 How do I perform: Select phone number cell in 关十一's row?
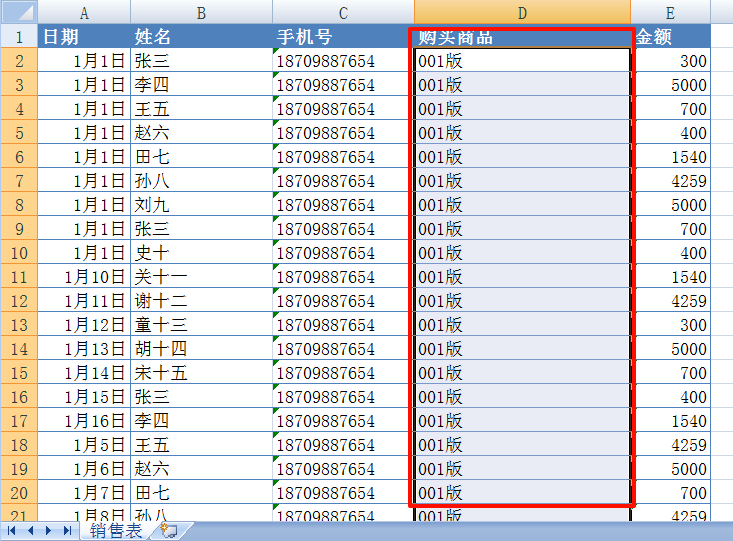pos(343,276)
